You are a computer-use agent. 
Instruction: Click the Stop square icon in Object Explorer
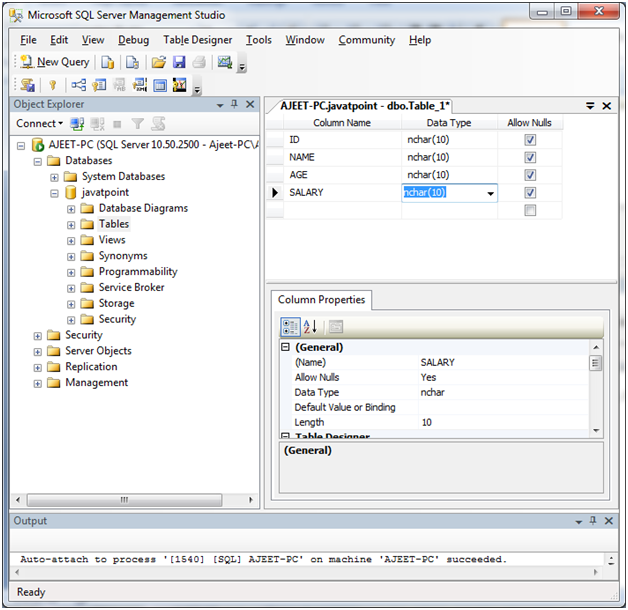pos(117,125)
